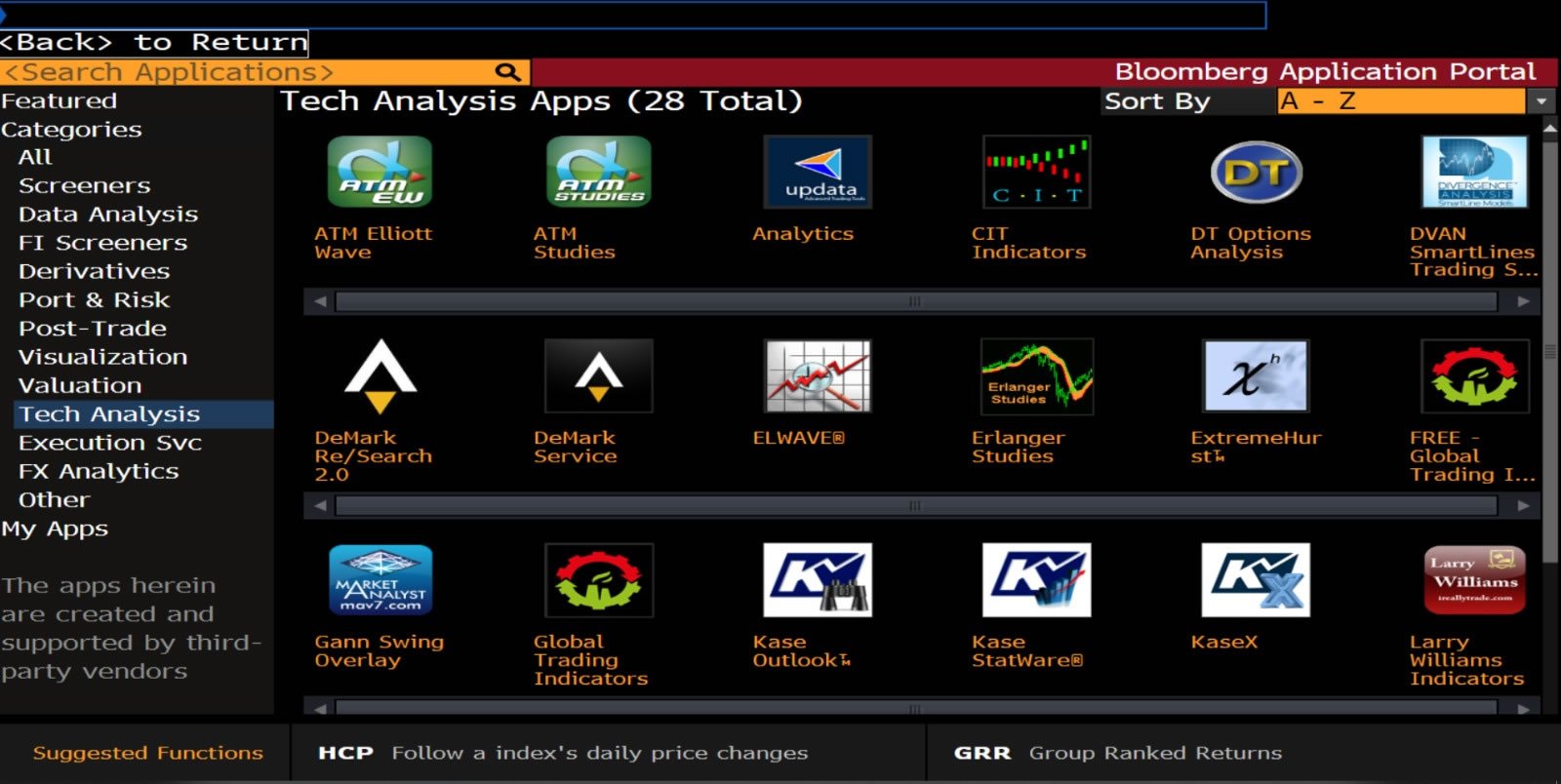Click left arrow of third row scrollbar
The image size is (1561, 784).
pyautogui.click(x=319, y=709)
